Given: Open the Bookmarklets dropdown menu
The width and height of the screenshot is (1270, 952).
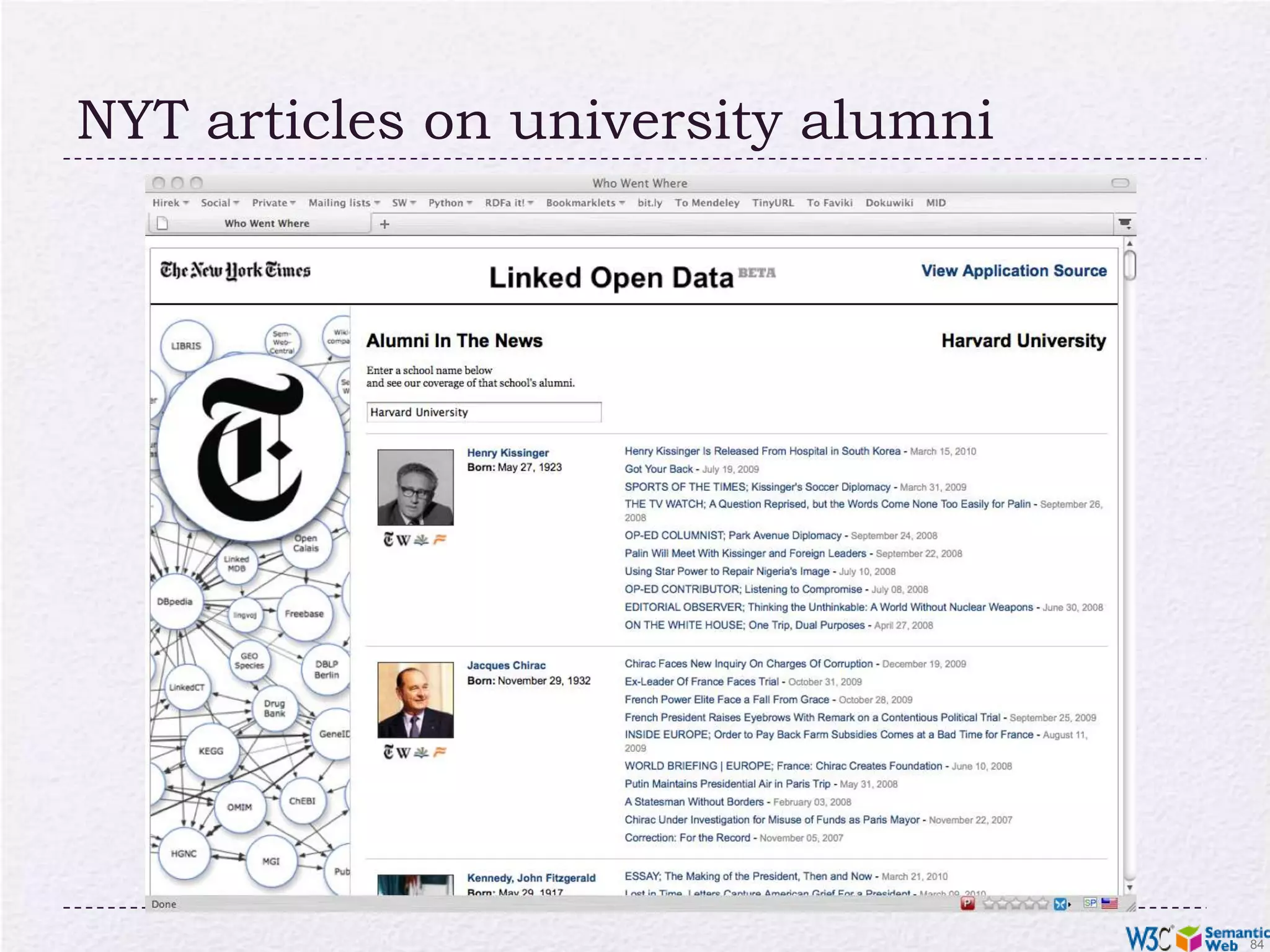Looking at the screenshot, I should [x=585, y=203].
